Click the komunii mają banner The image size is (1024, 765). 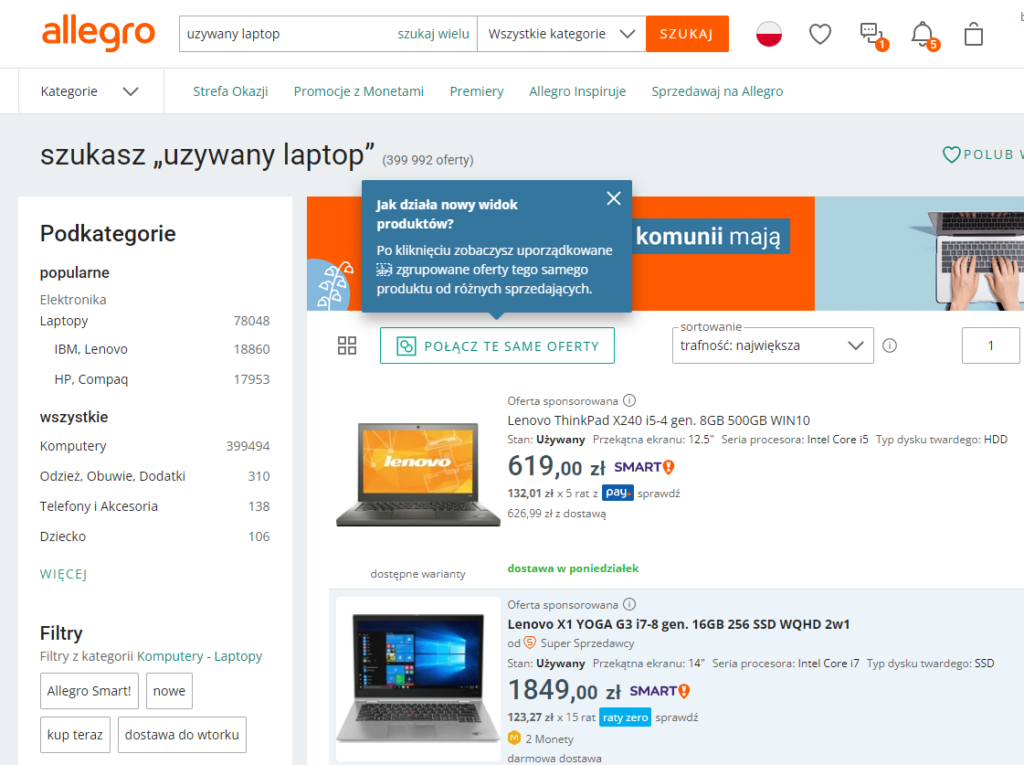tap(709, 236)
